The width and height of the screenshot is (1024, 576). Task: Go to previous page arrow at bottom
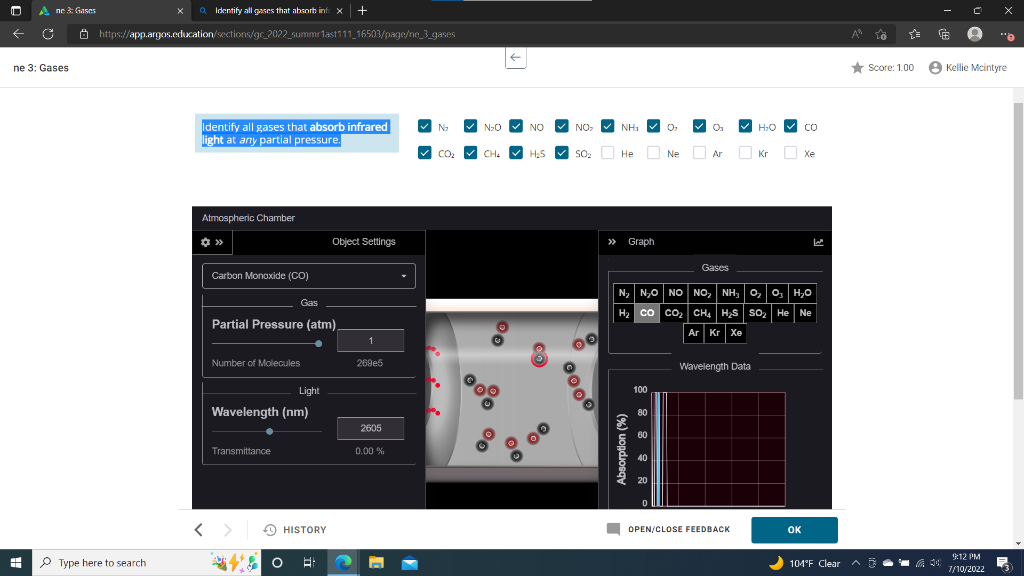[199, 530]
